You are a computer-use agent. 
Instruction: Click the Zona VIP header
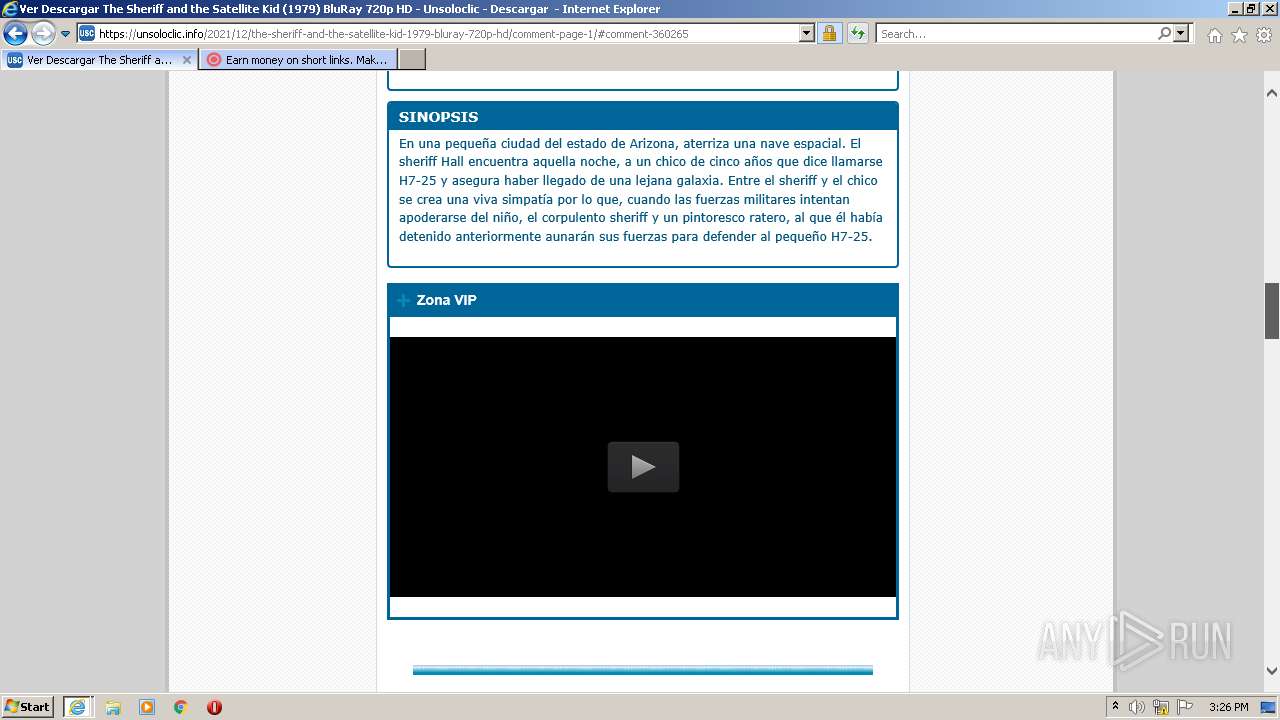click(643, 300)
